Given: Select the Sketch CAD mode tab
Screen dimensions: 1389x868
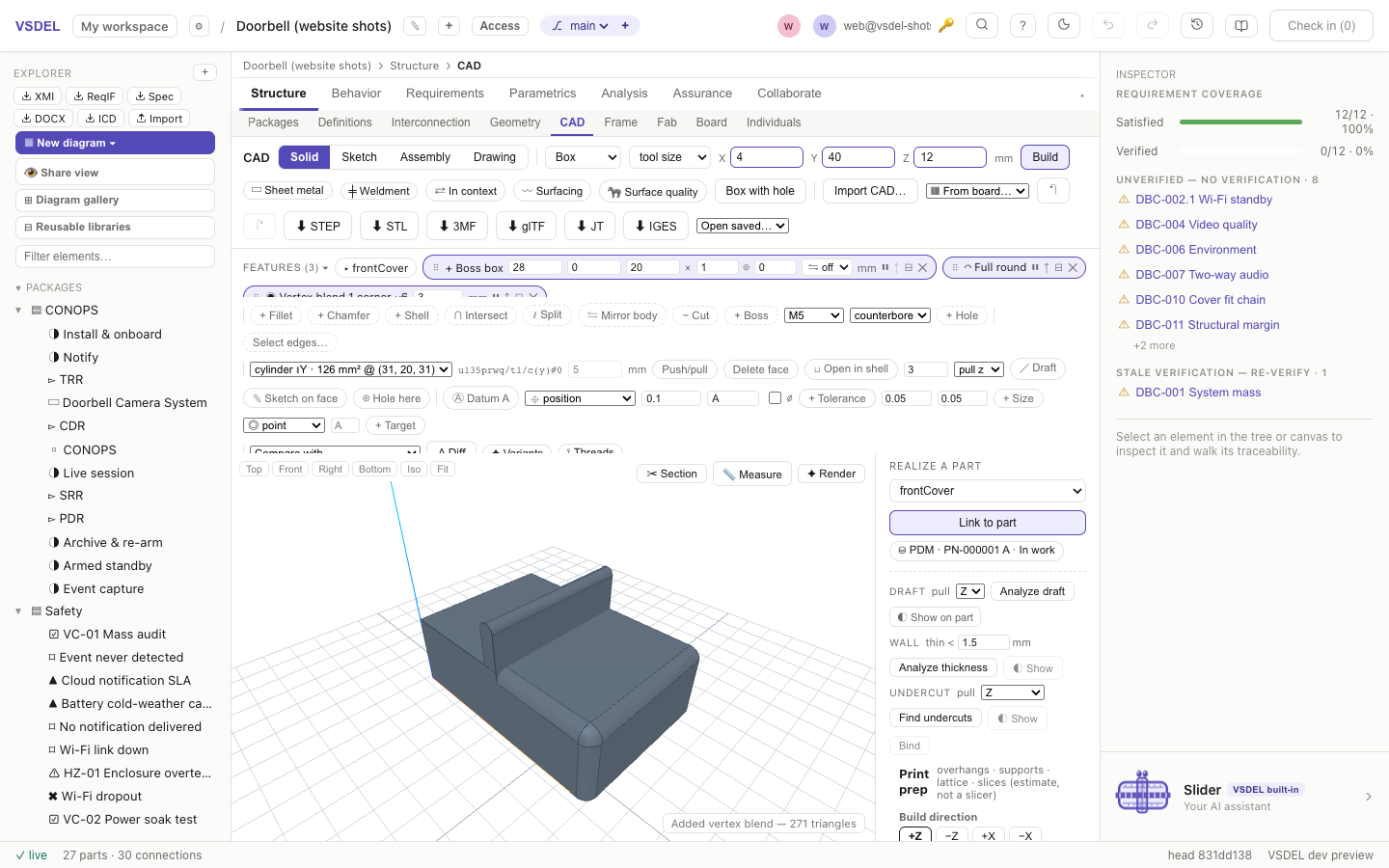Looking at the screenshot, I should click(x=359, y=157).
